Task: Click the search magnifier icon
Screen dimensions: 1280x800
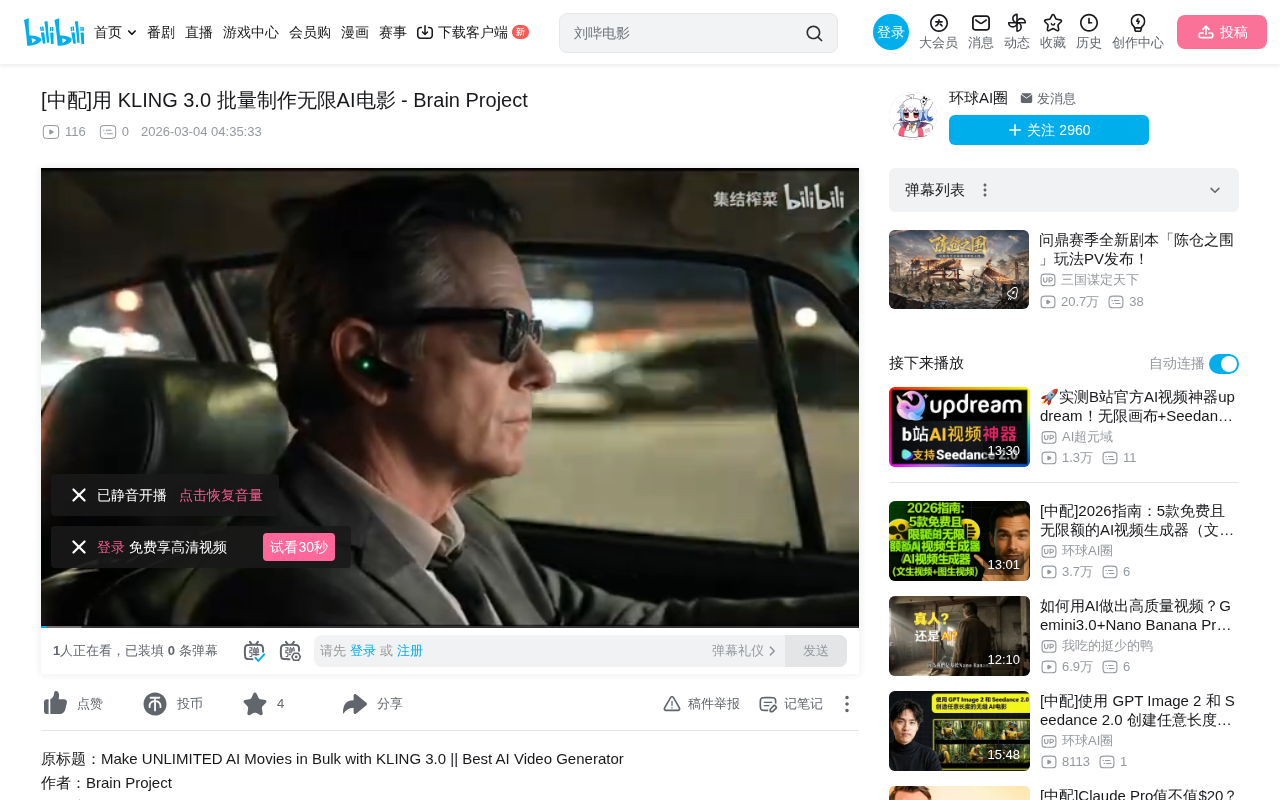Action: pos(814,33)
